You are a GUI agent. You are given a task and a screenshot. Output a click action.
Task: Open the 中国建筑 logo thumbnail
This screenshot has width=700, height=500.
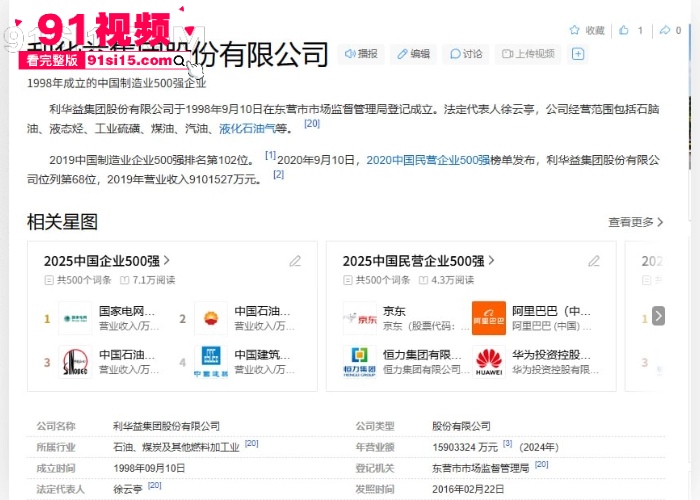click(211, 362)
